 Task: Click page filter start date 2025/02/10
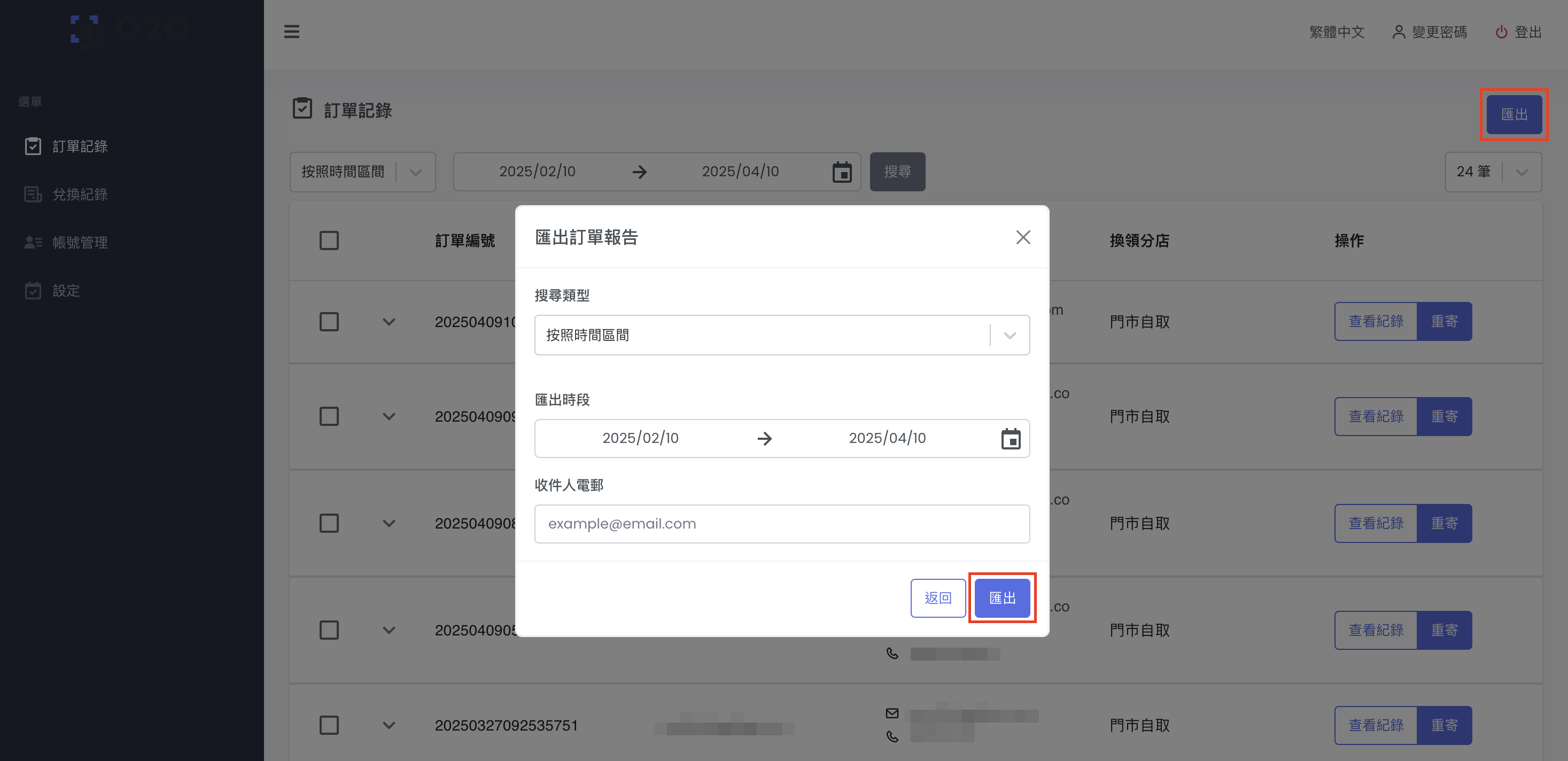pyautogui.click(x=537, y=172)
